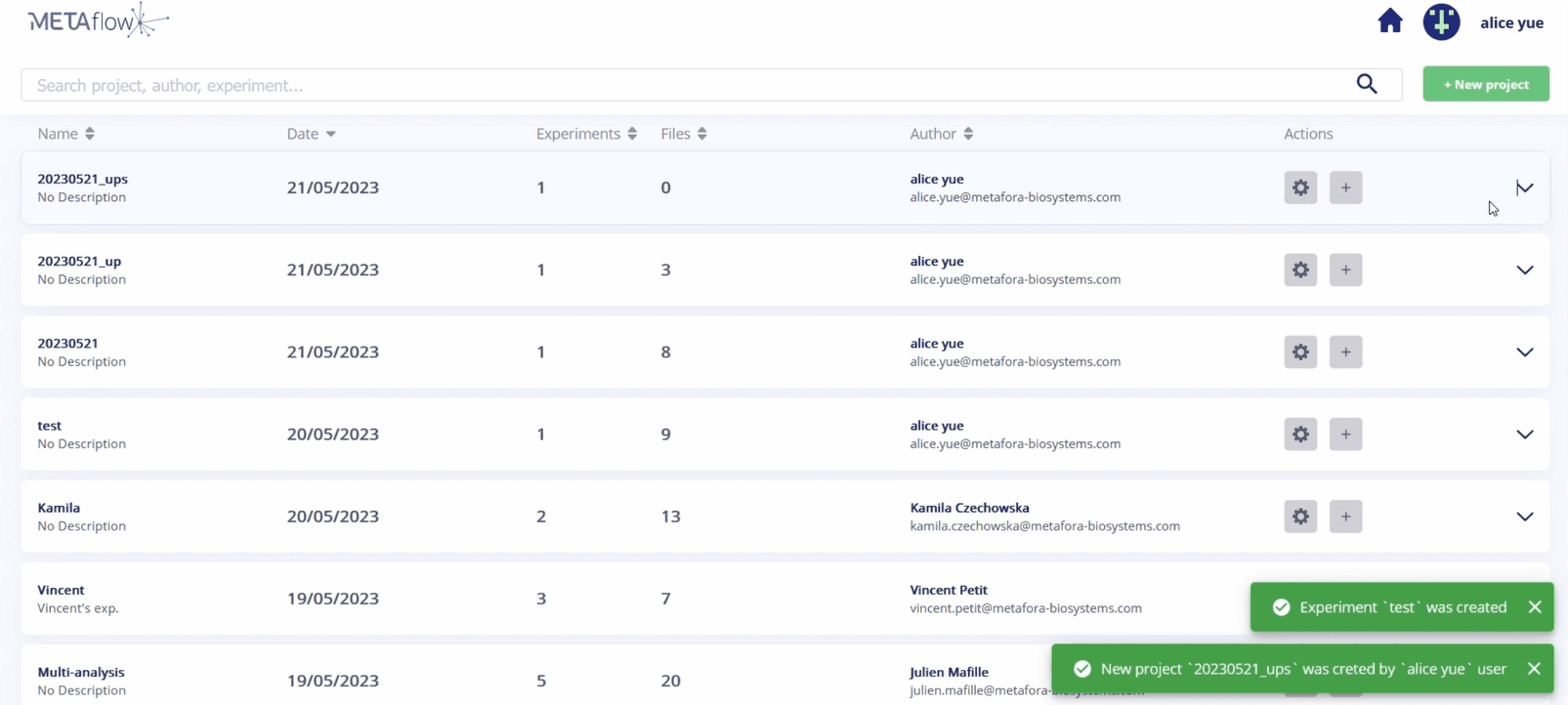The height and width of the screenshot is (705, 1568).
Task: Dismiss the Experiment test created notification
Action: (1535, 607)
